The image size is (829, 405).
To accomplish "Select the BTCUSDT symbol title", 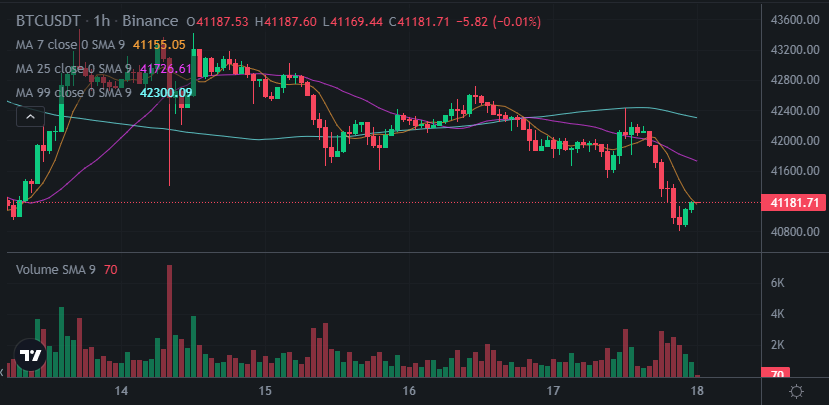I will [x=48, y=21].
